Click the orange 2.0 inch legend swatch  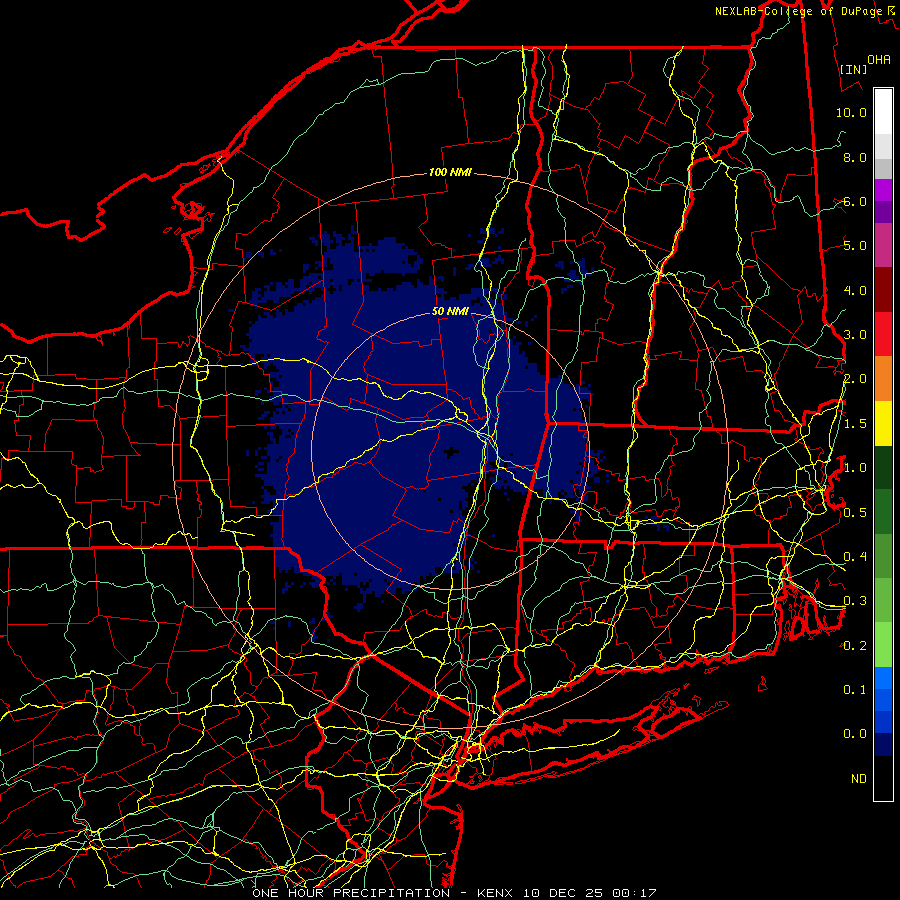(x=883, y=379)
